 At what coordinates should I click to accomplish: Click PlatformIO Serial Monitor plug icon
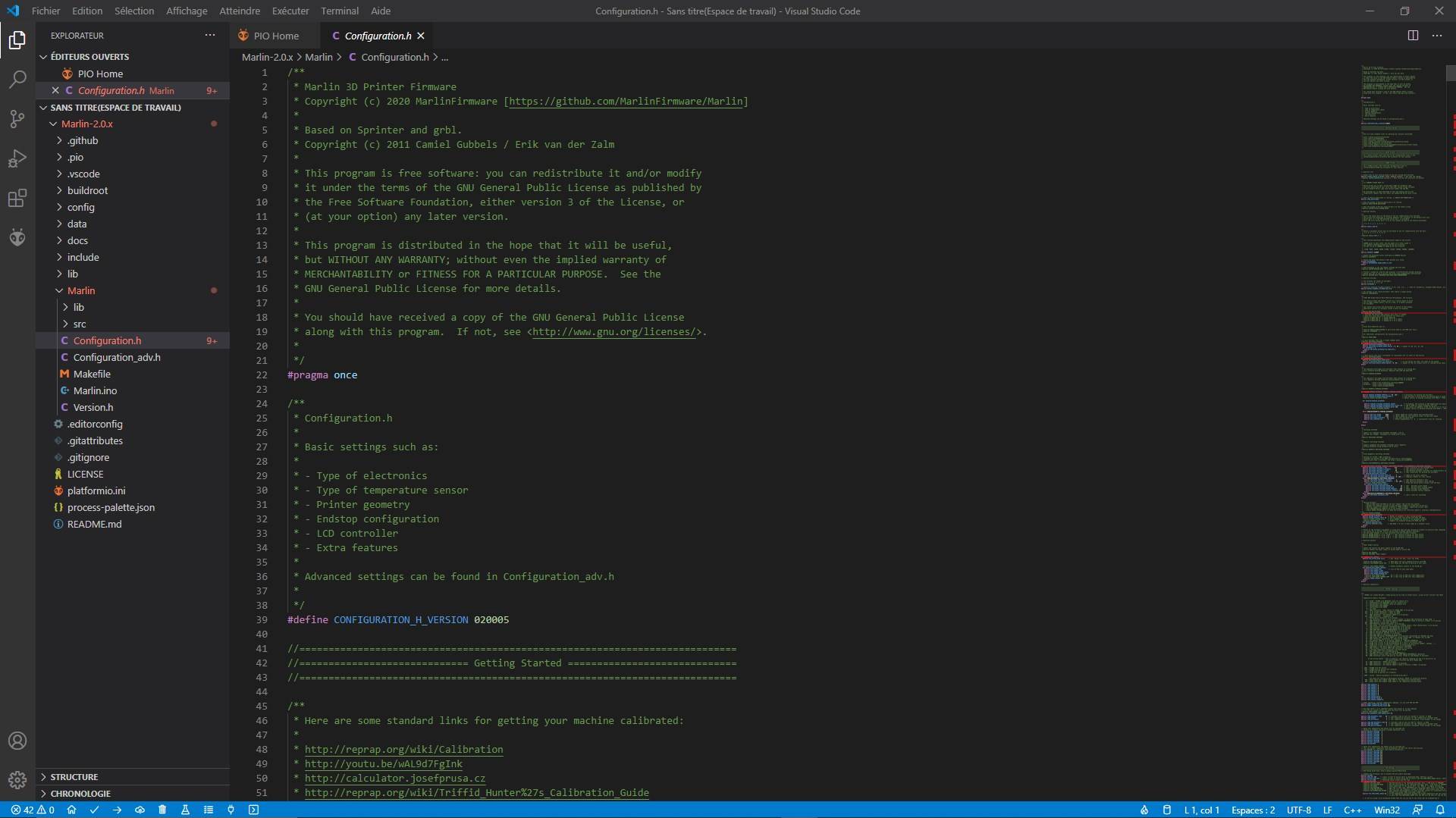click(x=231, y=810)
